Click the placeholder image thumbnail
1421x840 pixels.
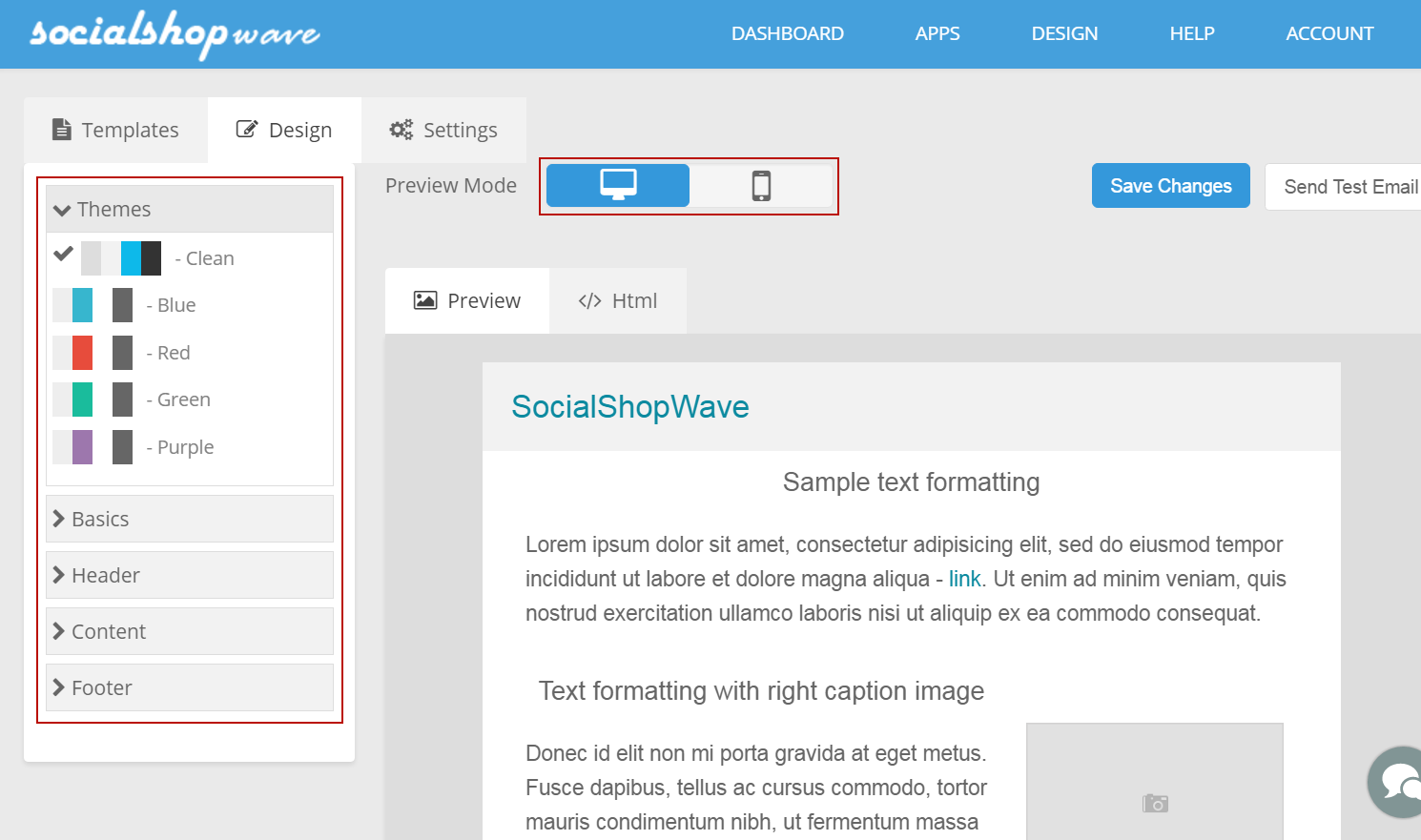[x=1155, y=782]
